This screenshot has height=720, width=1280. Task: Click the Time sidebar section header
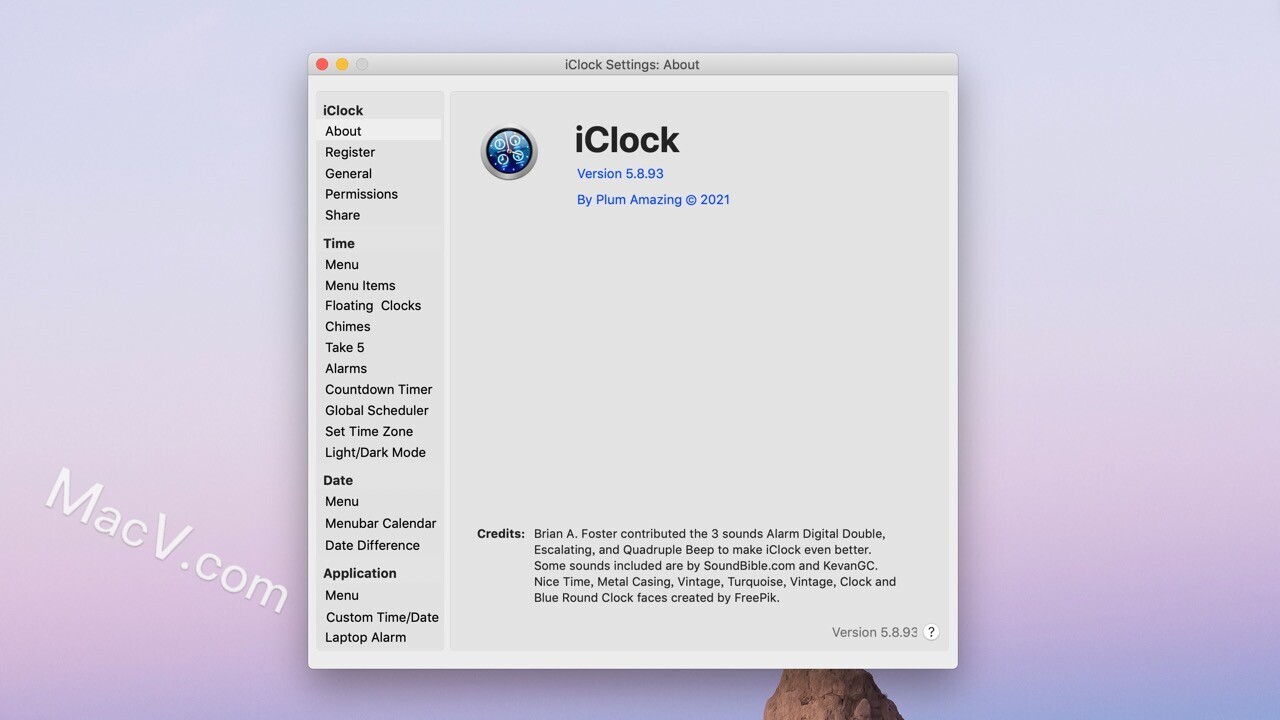(x=339, y=244)
